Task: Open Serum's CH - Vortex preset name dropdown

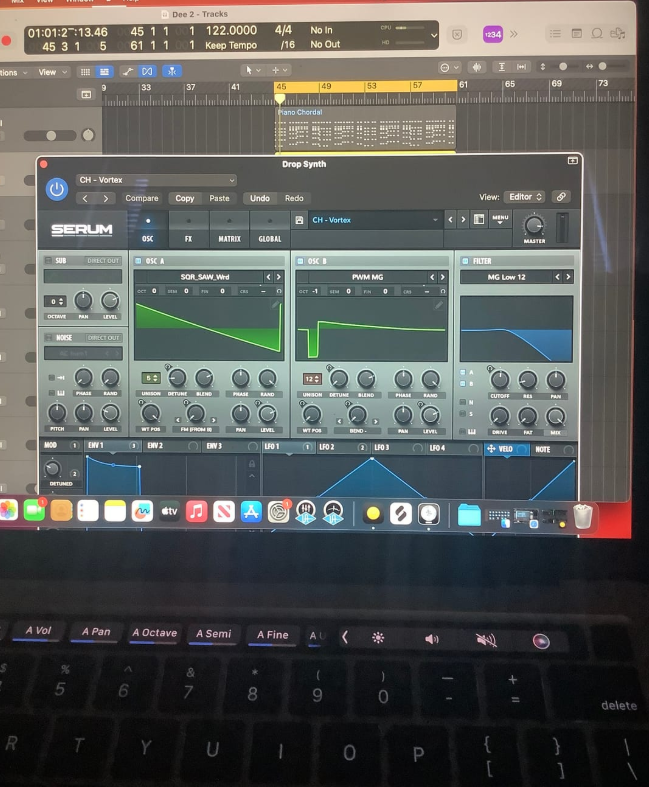Action: 374,220
